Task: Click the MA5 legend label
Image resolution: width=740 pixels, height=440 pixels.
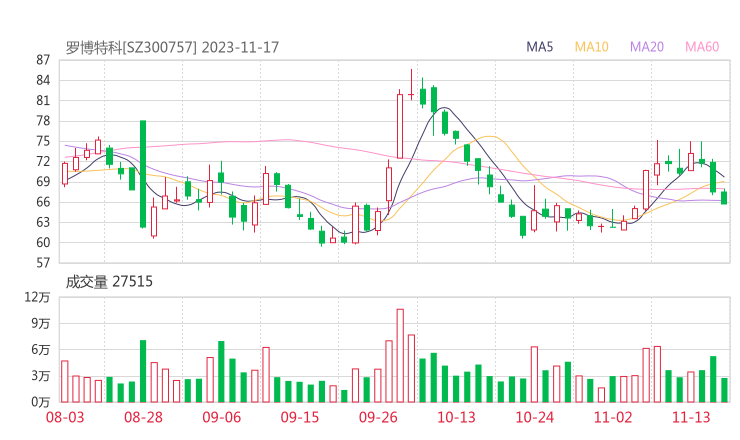Action: pos(539,47)
